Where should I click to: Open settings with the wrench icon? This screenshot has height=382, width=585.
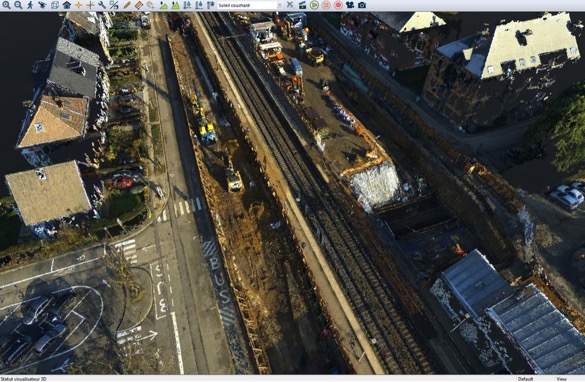click(x=102, y=5)
